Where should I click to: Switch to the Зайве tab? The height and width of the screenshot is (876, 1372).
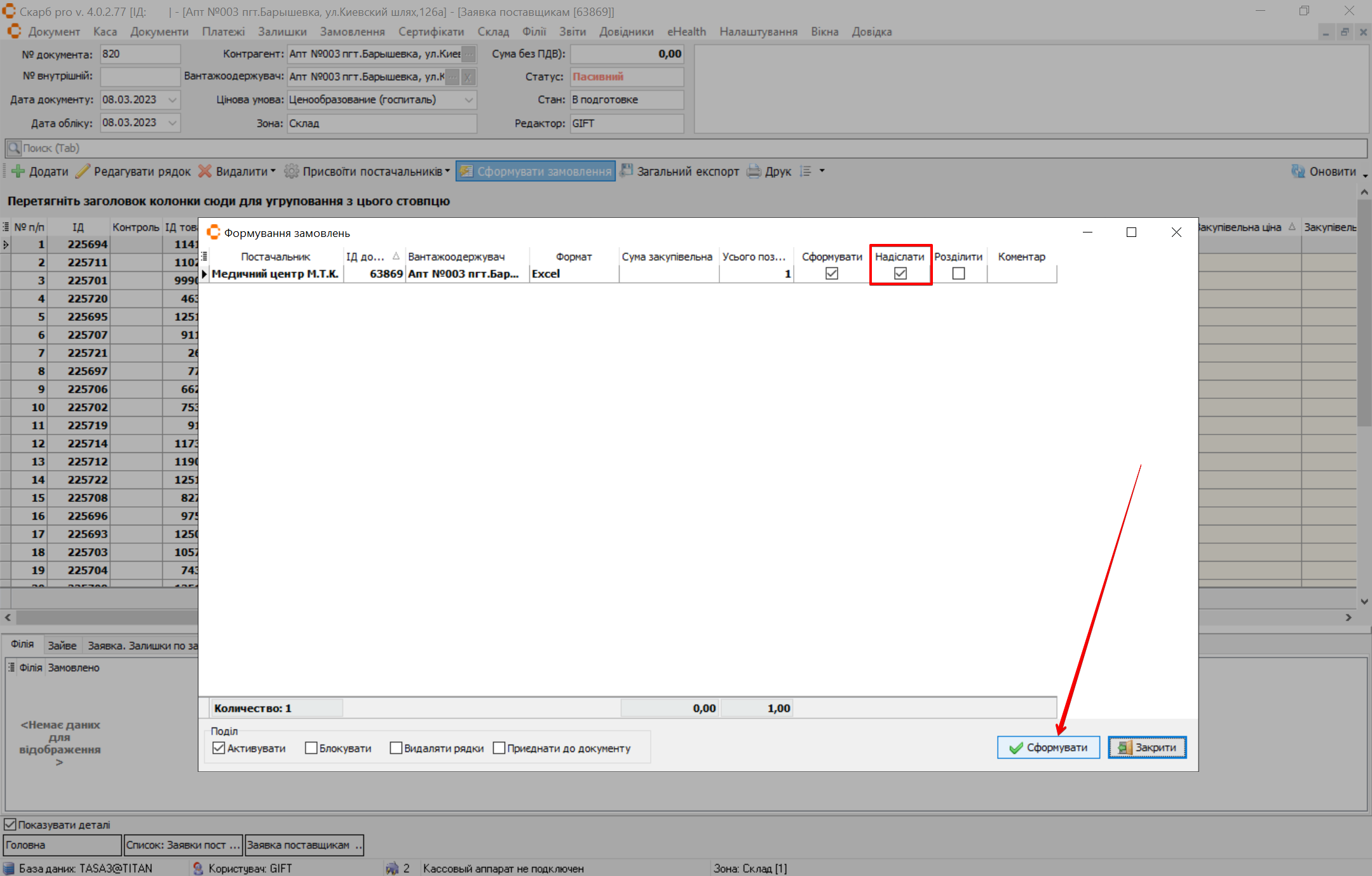[62, 645]
